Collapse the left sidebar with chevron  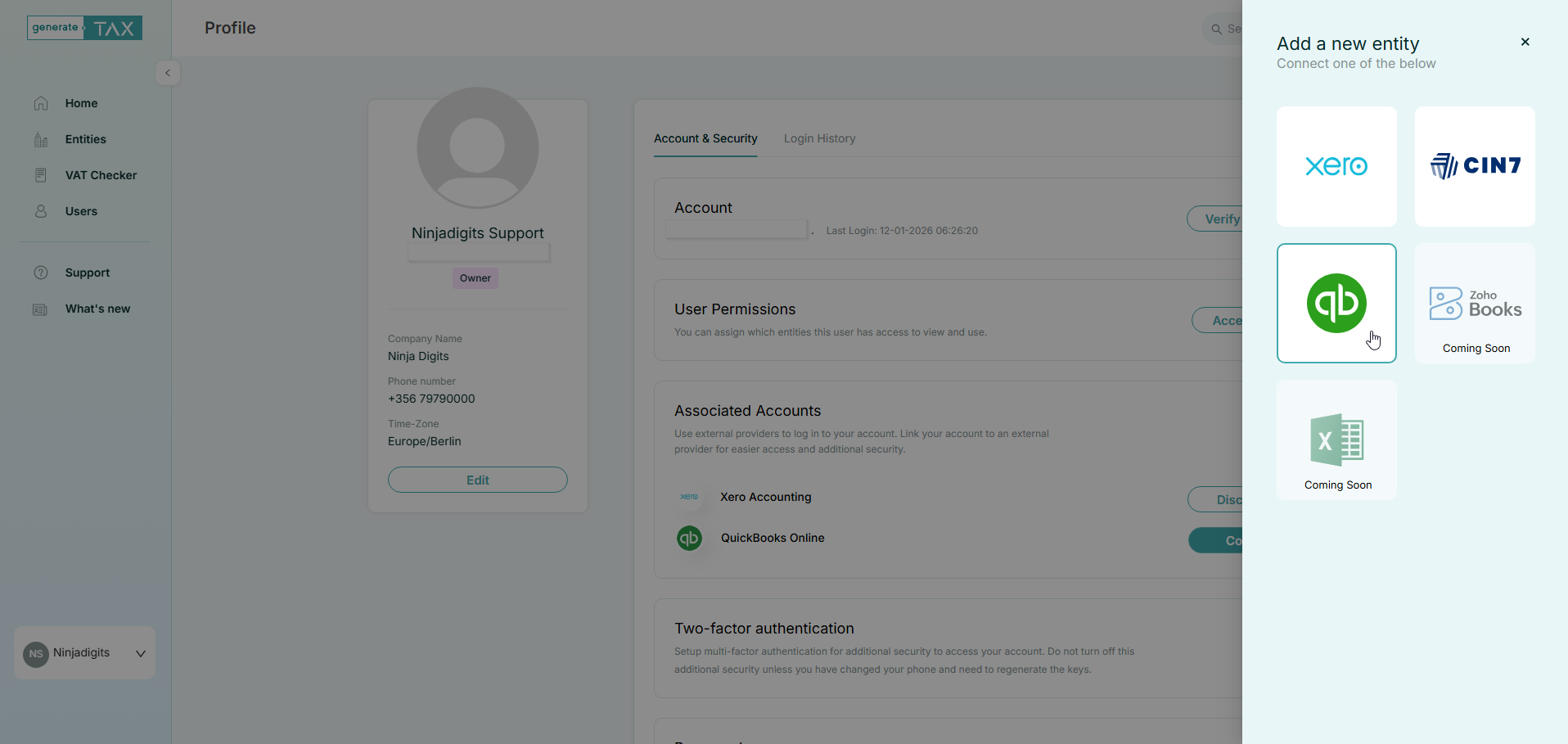click(168, 73)
